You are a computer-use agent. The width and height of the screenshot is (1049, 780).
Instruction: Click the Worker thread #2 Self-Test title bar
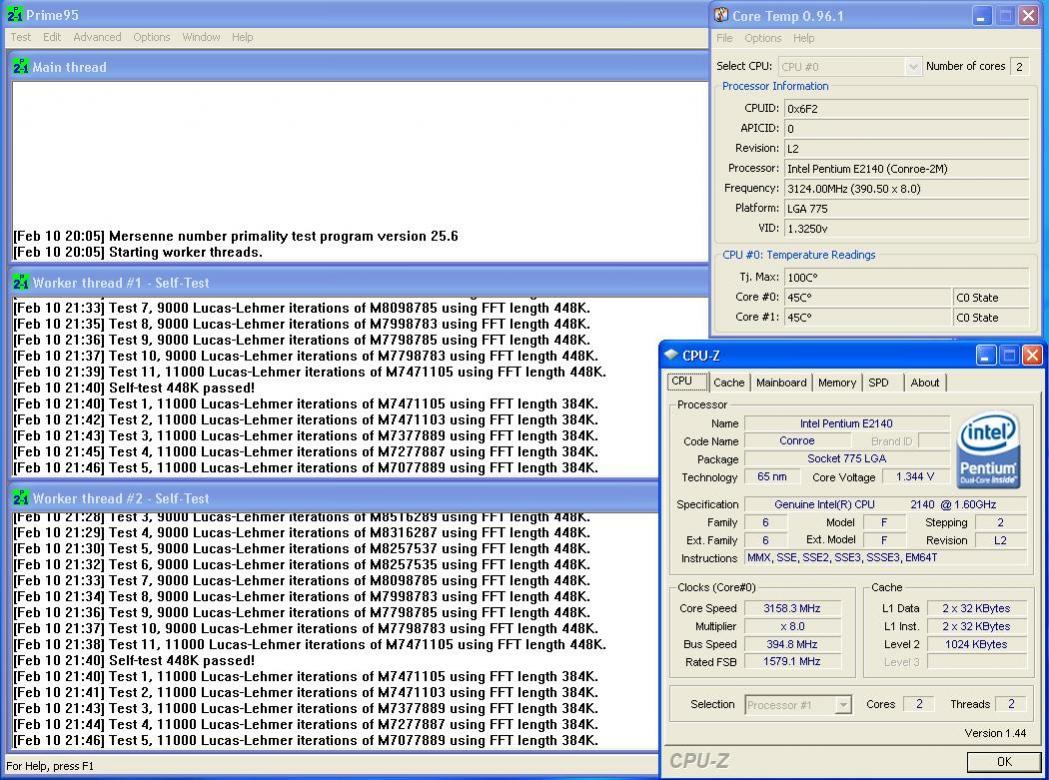pos(335,498)
